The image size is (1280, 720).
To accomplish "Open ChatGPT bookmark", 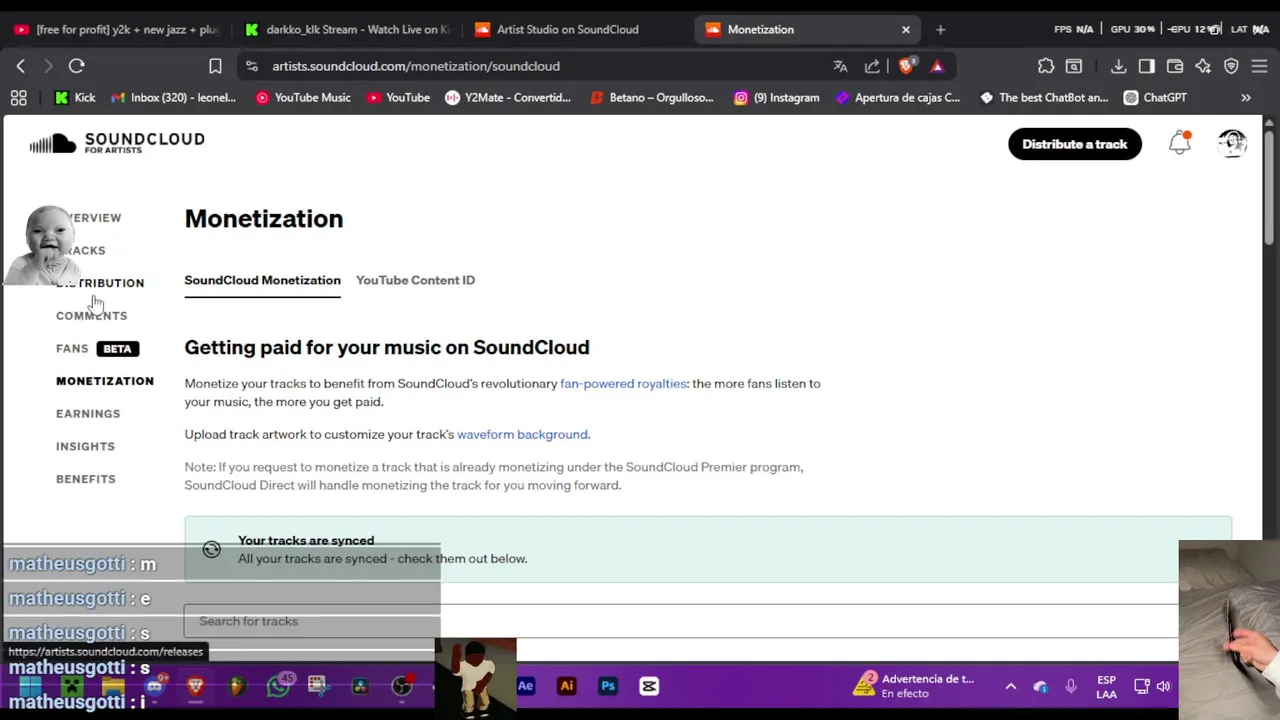I will coord(1155,97).
